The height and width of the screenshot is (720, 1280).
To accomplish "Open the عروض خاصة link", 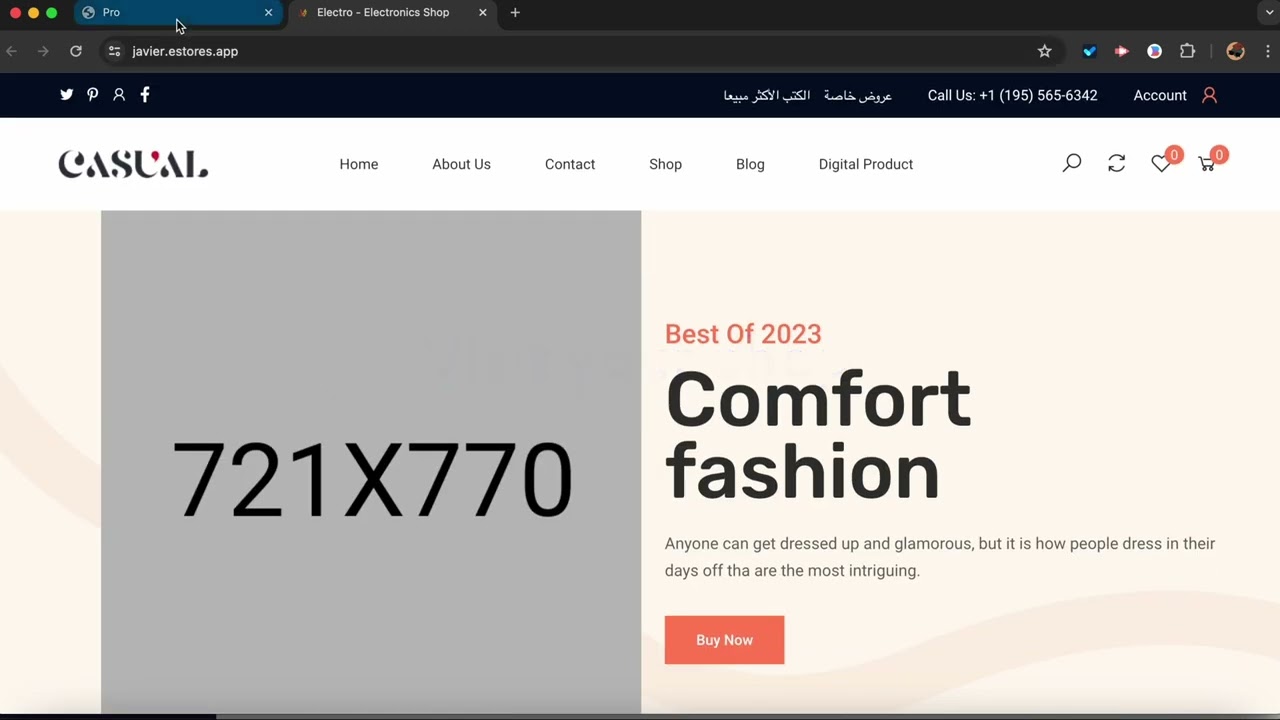I will [858, 95].
